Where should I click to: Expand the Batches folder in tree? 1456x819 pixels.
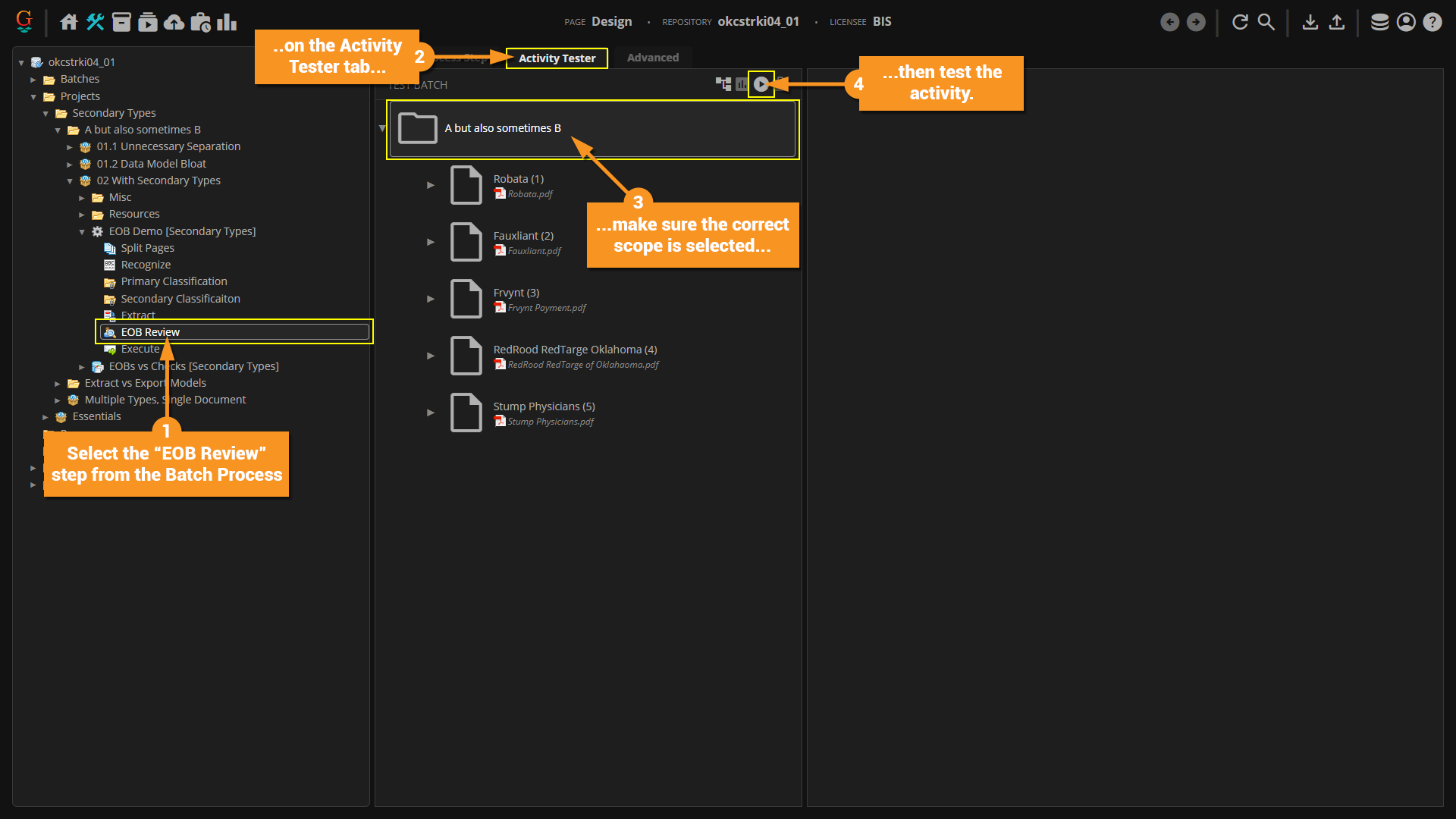click(x=33, y=80)
